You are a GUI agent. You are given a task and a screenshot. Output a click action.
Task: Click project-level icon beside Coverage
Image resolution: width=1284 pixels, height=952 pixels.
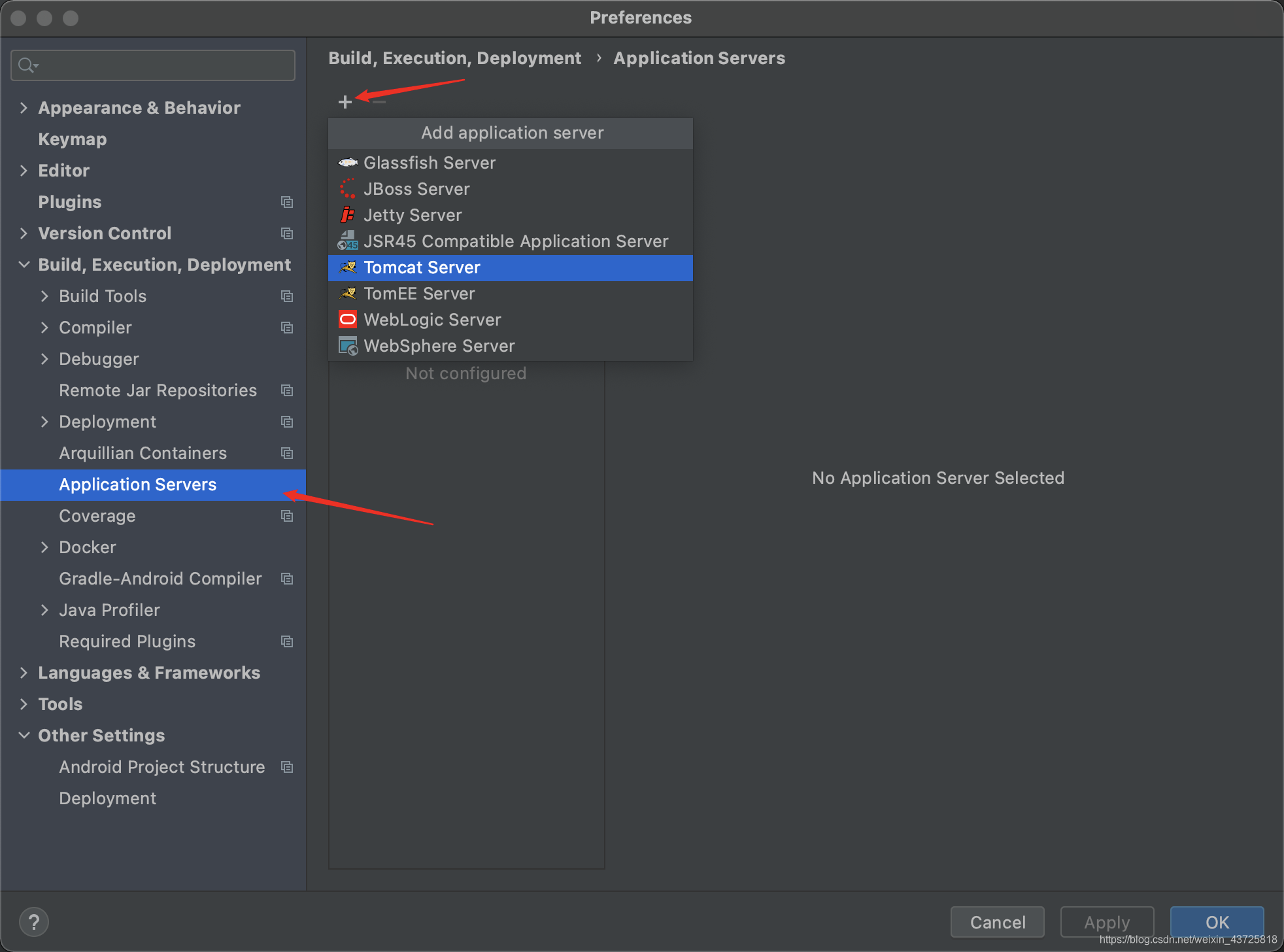[287, 516]
